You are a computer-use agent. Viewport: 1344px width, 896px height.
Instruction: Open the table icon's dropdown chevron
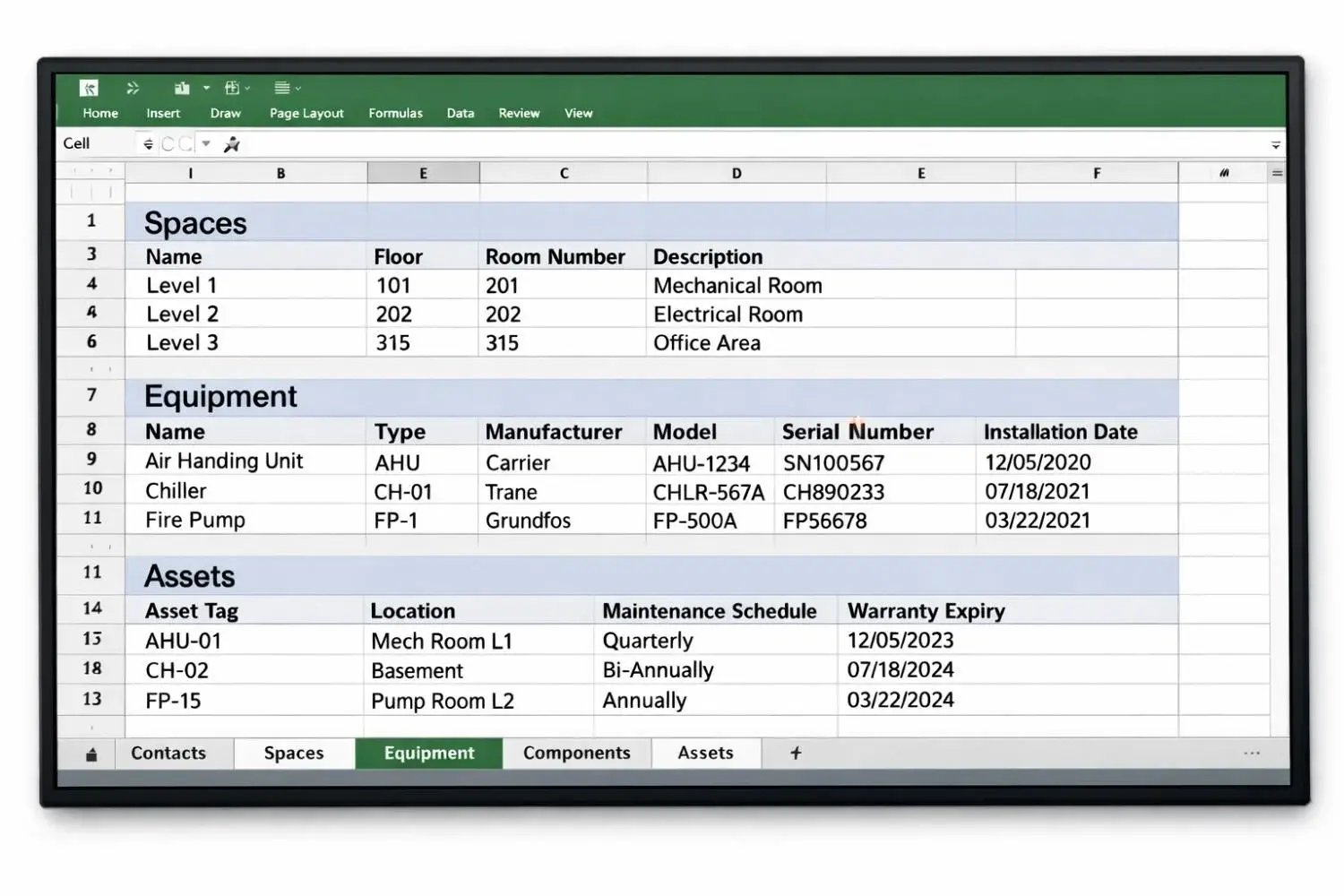(x=247, y=88)
